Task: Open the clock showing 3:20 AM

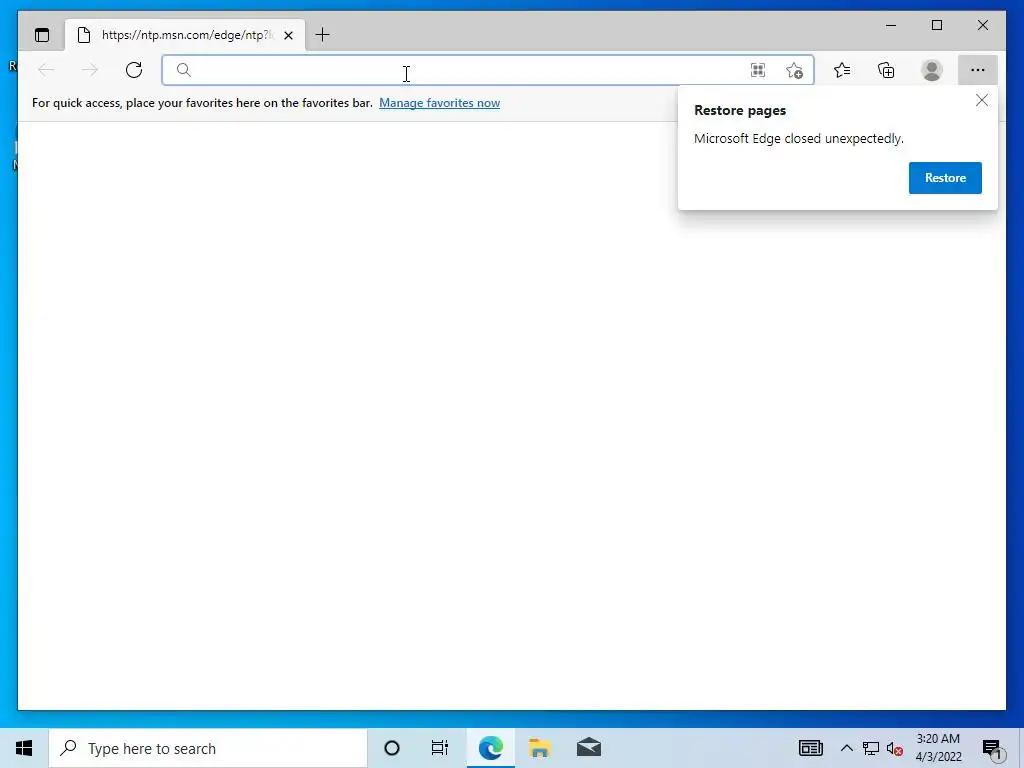Action: (x=938, y=748)
